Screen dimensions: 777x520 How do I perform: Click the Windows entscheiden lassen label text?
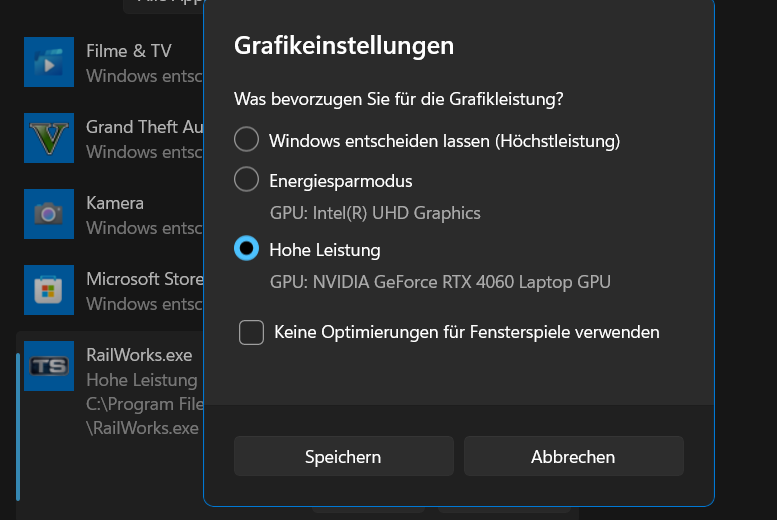445,141
